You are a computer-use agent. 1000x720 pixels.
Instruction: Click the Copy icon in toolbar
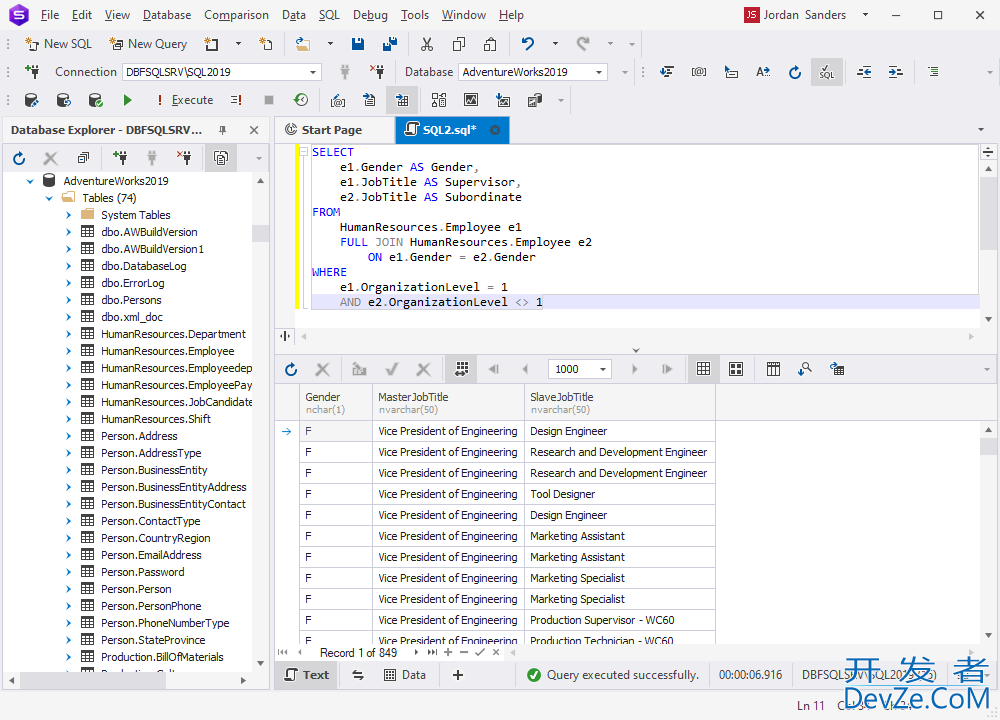click(x=459, y=44)
